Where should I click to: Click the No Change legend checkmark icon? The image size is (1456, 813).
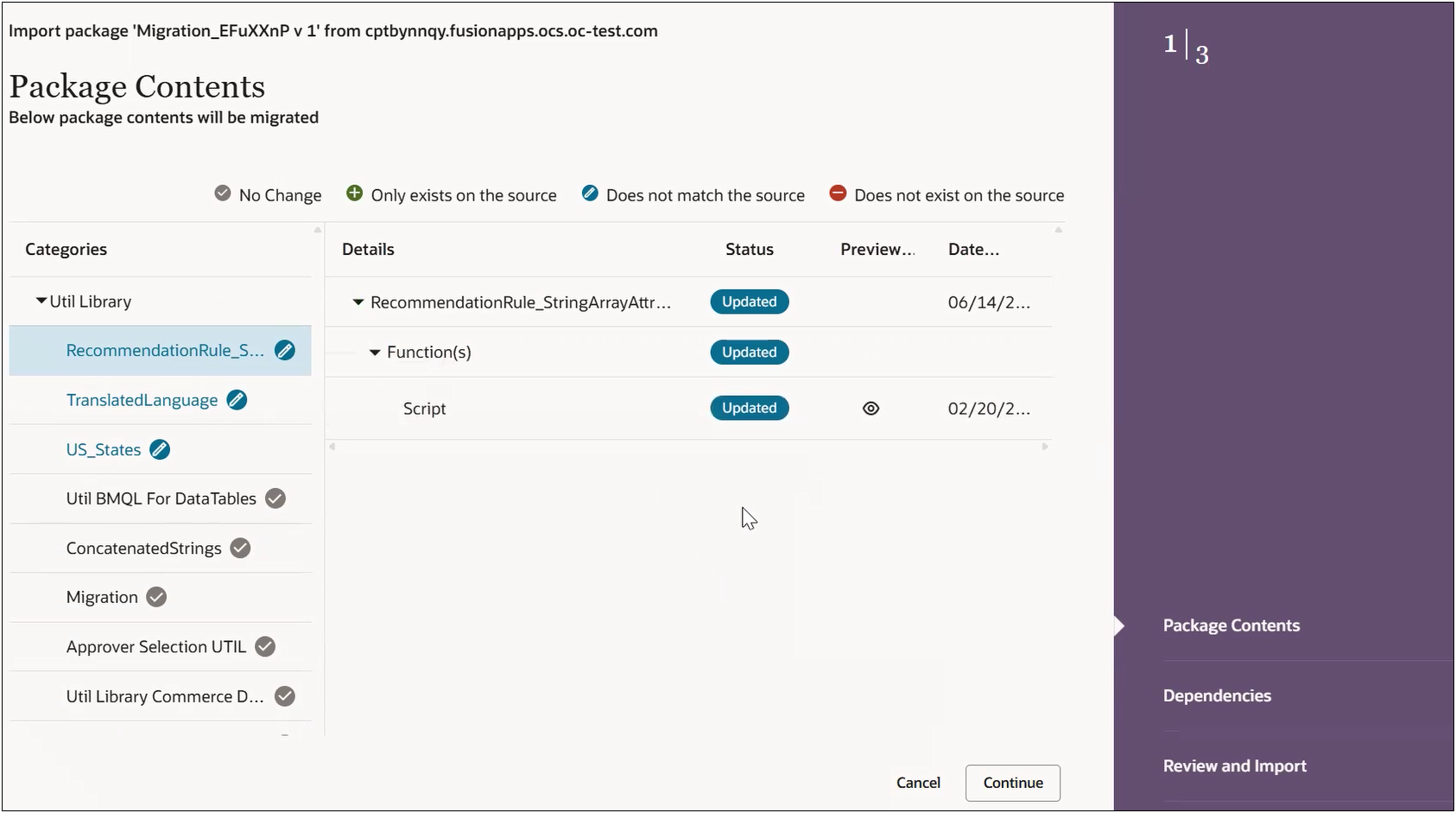(x=223, y=193)
